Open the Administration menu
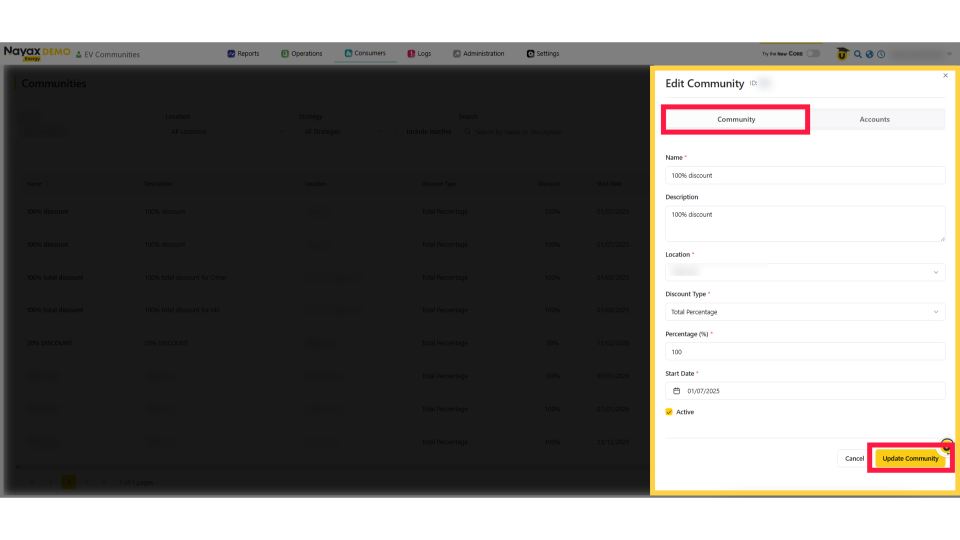The width and height of the screenshot is (960, 540). coord(478,54)
